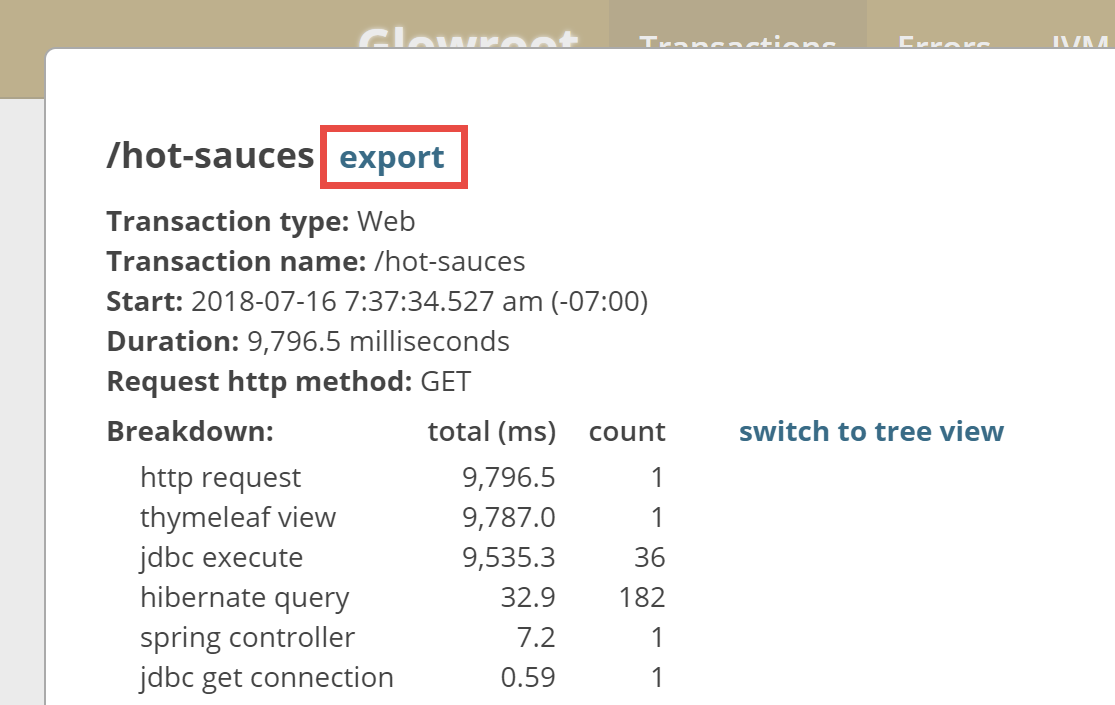Switch to tree view for the breakdown

pos(871,431)
